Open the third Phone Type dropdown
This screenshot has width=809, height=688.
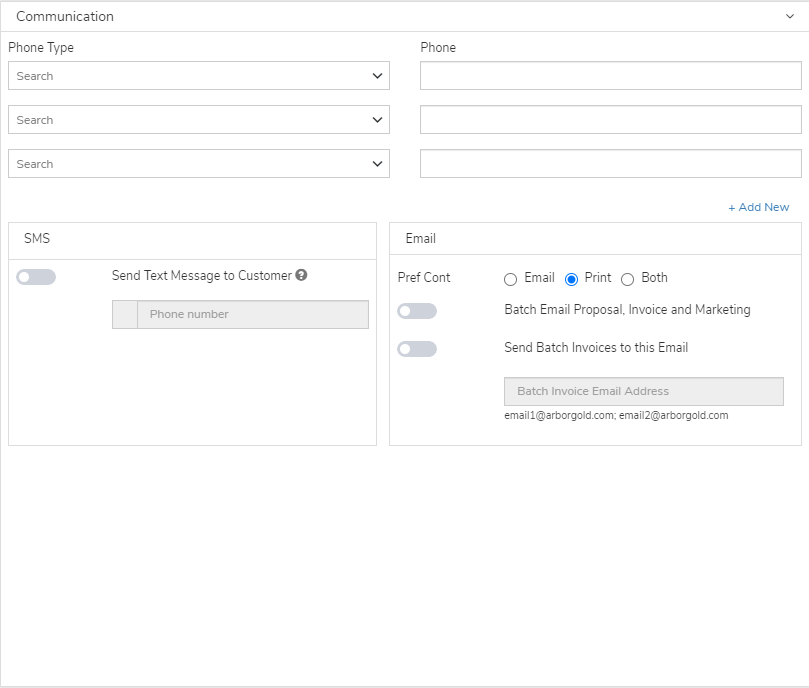tap(199, 164)
